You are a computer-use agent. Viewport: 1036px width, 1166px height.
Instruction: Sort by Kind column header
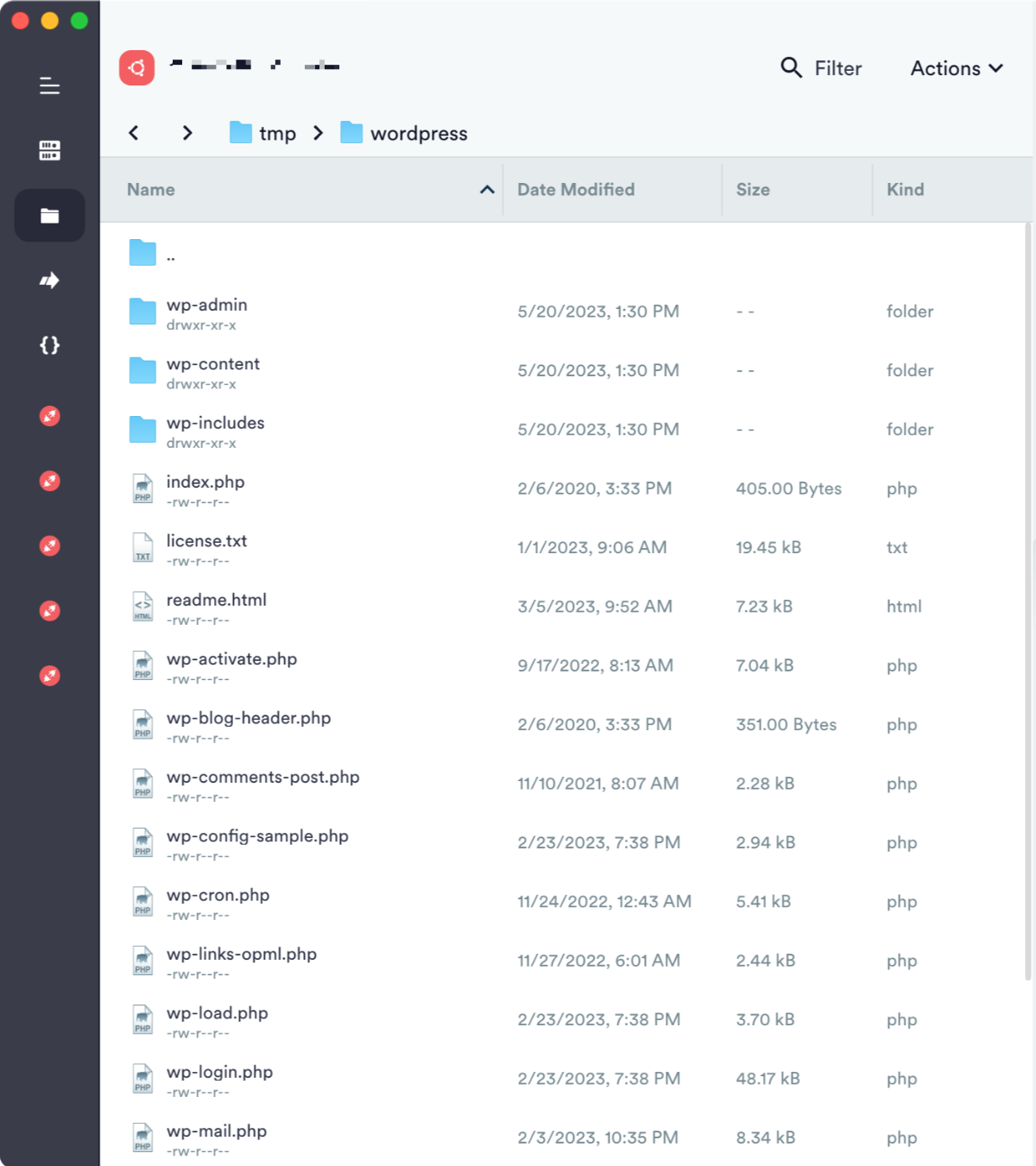click(905, 189)
